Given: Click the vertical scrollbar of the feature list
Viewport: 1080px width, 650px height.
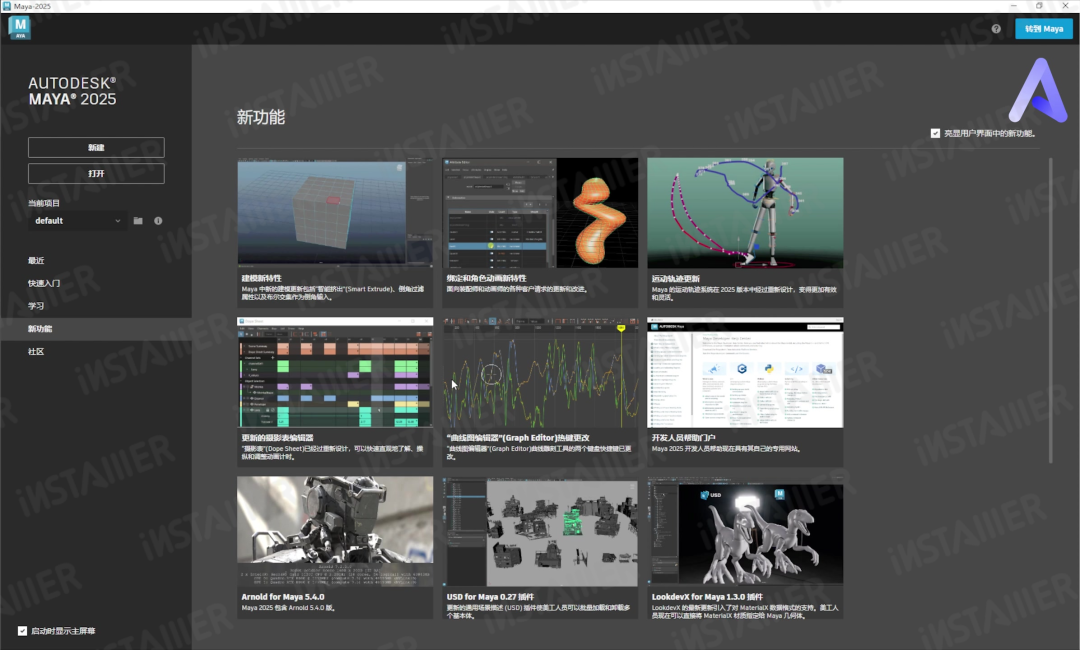Looking at the screenshot, I should click(1050, 310).
